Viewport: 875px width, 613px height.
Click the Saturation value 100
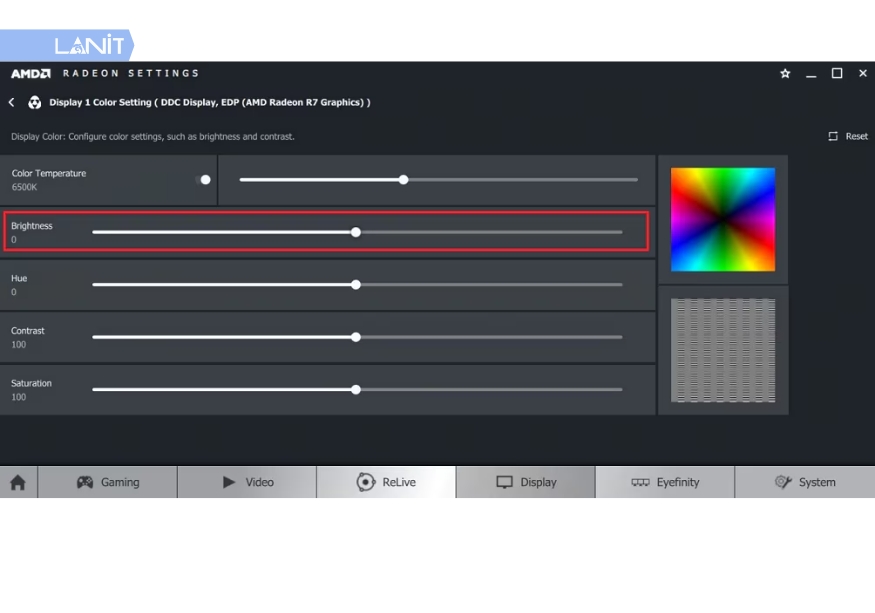point(18,397)
